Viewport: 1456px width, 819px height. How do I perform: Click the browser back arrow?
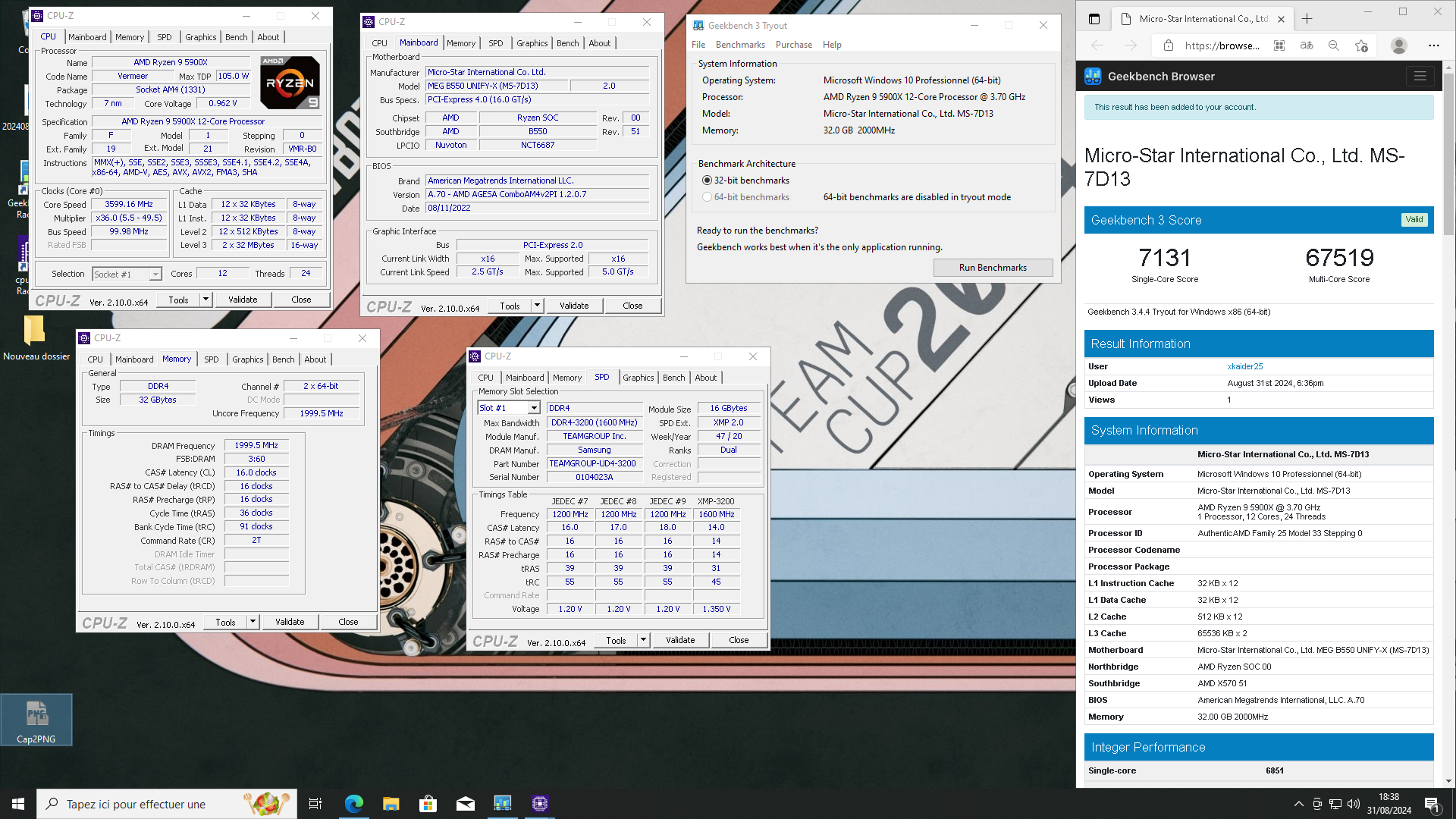click(x=1097, y=45)
